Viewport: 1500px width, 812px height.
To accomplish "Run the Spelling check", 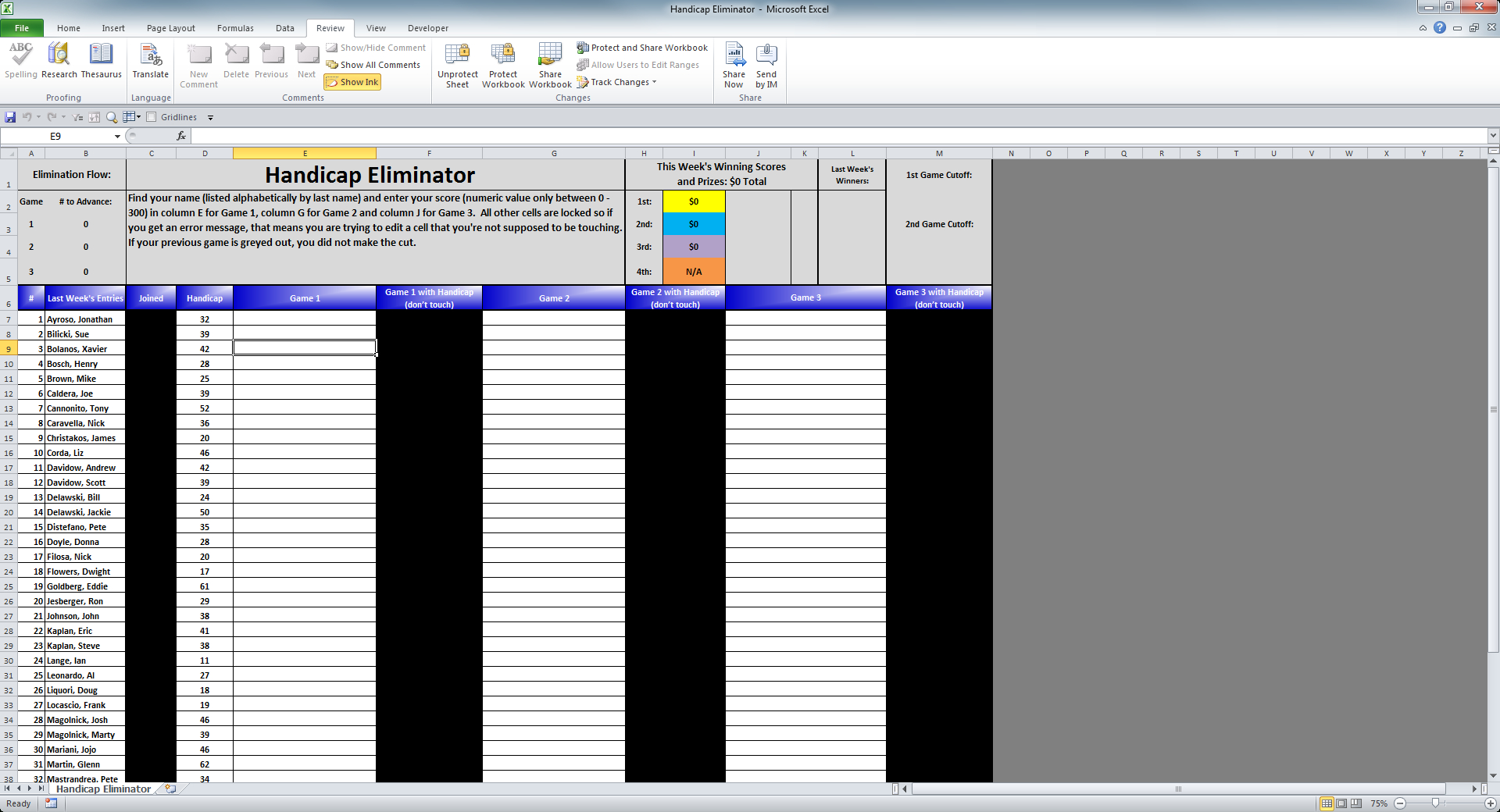I will point(20,61).
